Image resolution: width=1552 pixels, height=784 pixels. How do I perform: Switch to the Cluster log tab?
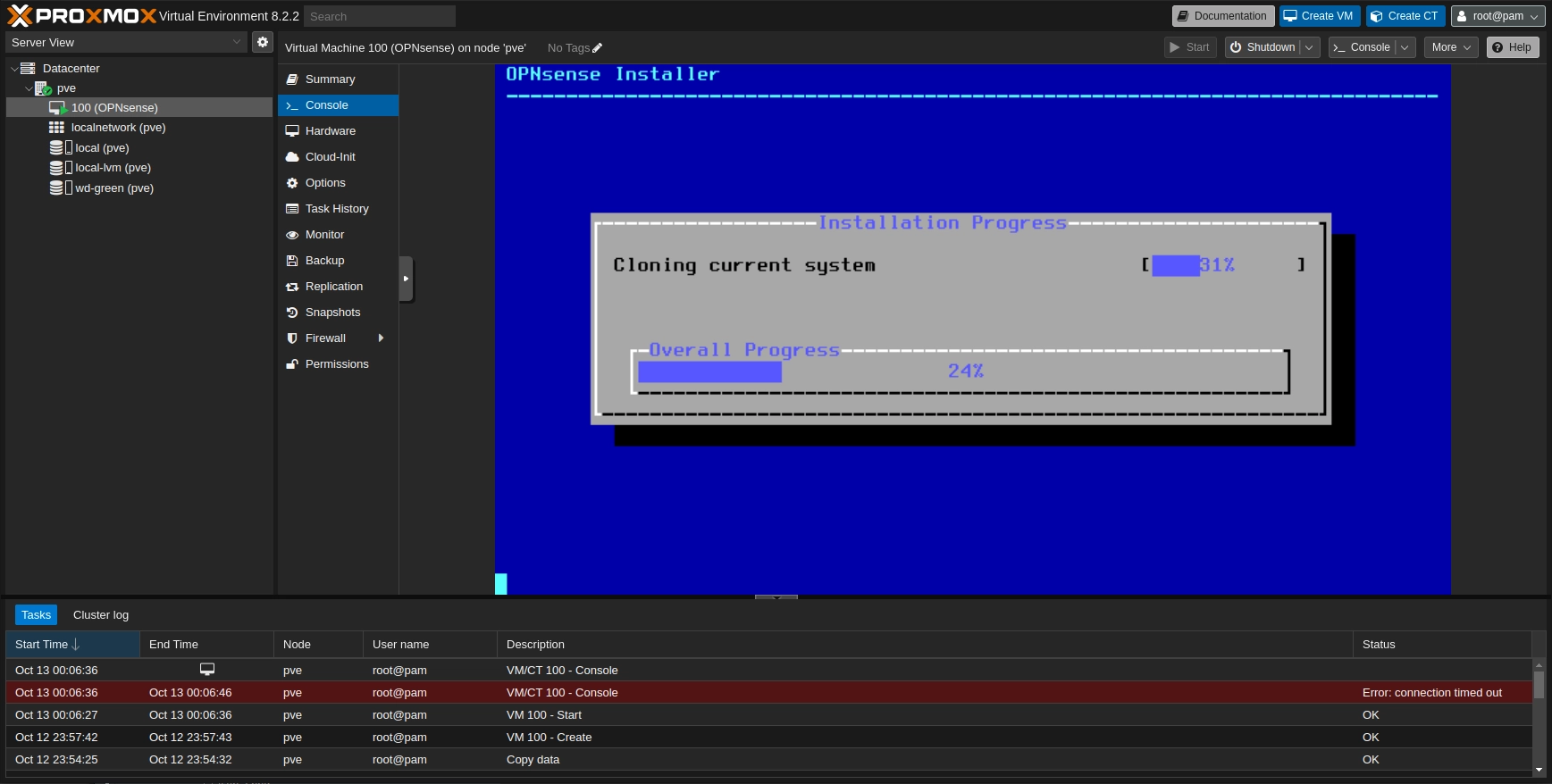[x=101, y=615]
